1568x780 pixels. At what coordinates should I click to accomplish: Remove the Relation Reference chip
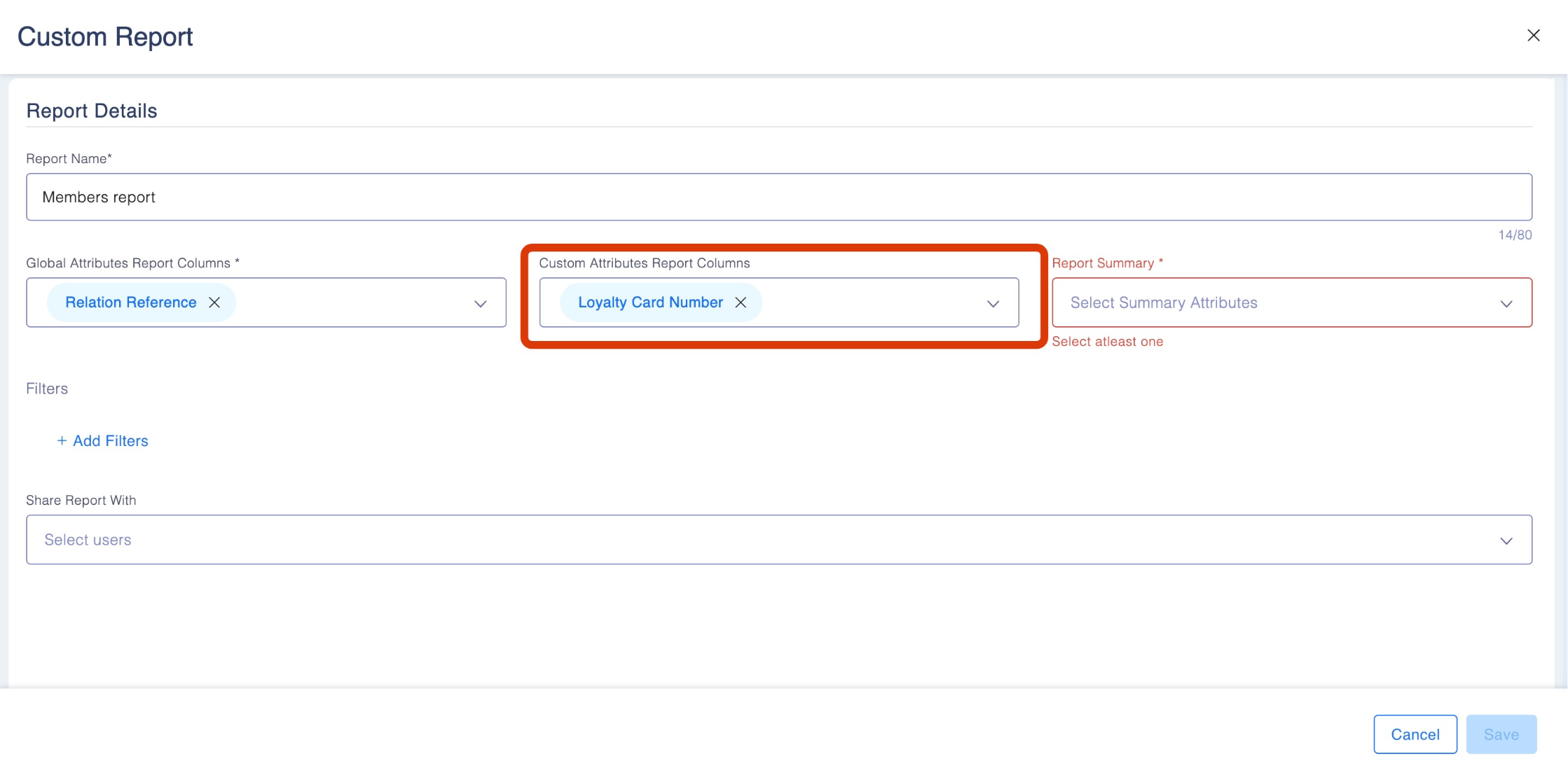[x=214, y=302]
